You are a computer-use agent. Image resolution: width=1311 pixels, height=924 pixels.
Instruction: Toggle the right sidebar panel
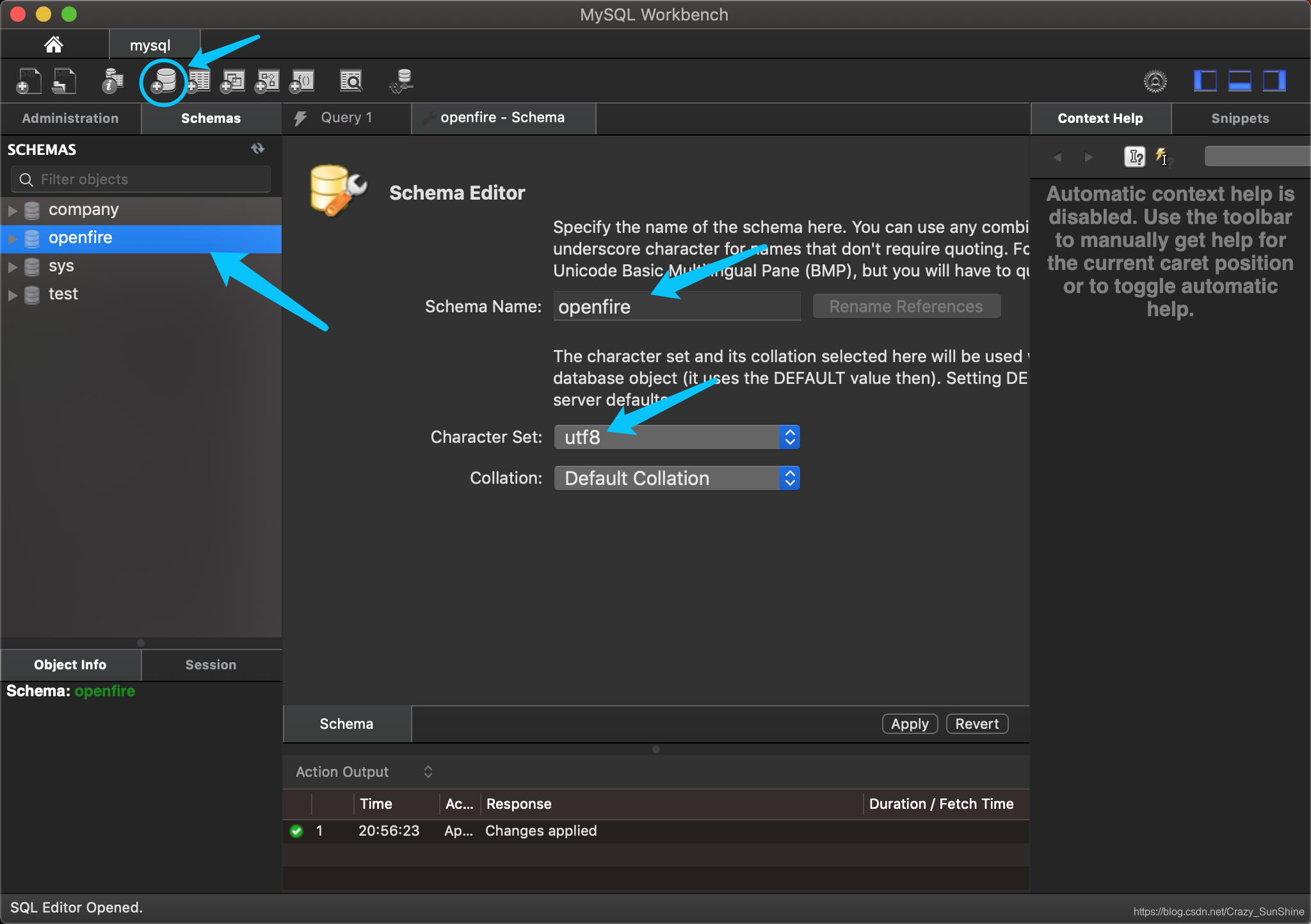click(1275, 81)
